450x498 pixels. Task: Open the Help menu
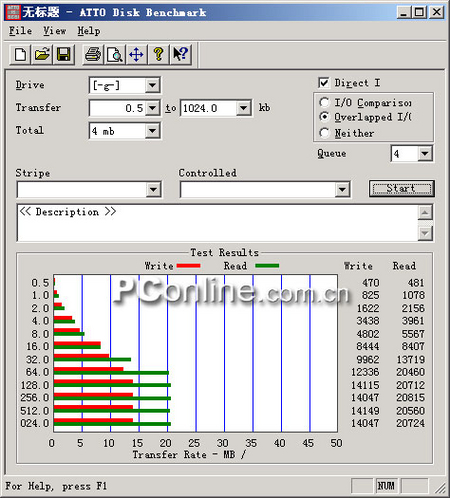pyautogui.click(x=89, y=31)
